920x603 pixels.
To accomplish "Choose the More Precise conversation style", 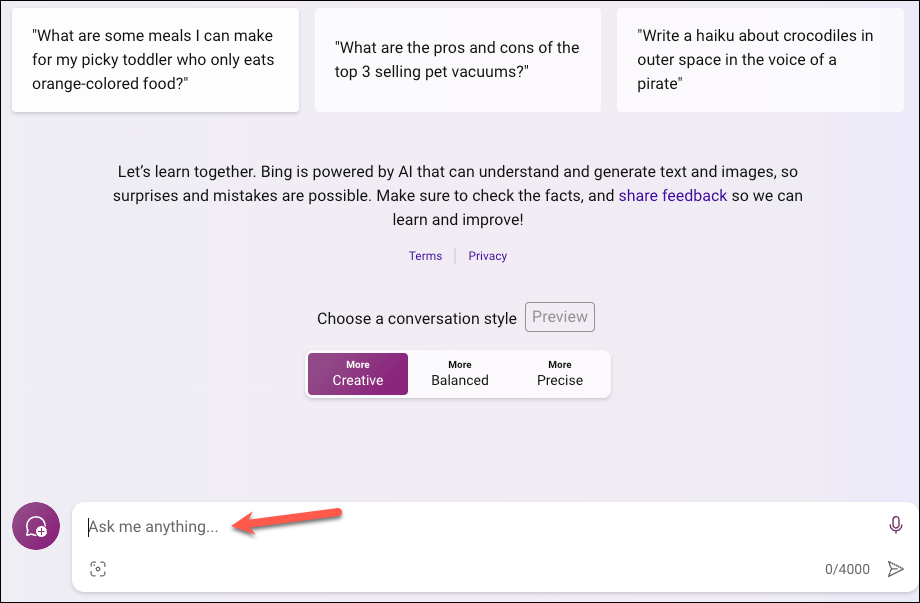I will [560, 374].
